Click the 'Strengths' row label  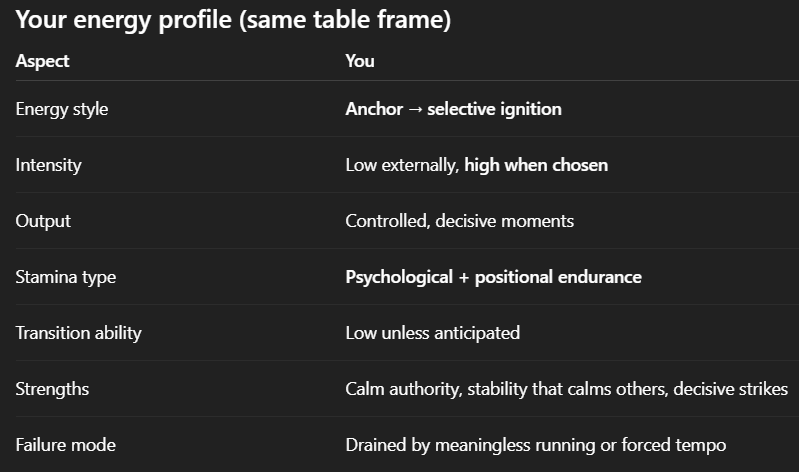click(x=52, y=389)
